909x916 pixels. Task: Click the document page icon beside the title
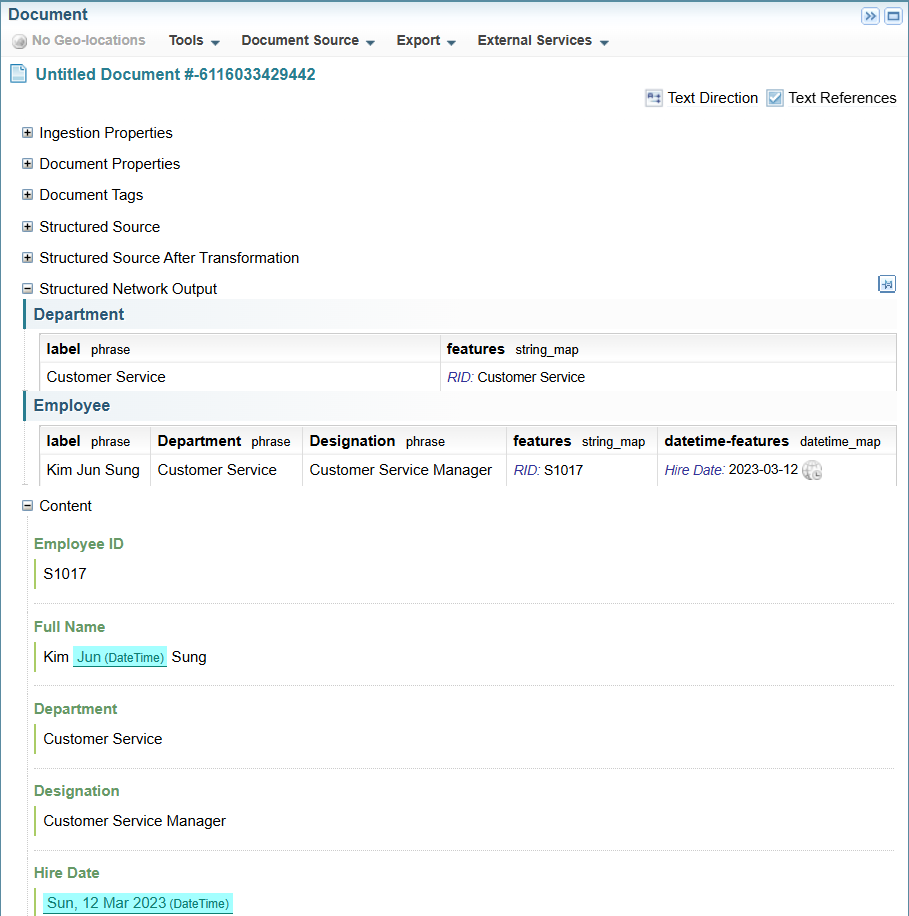pyautogui.click(x=18, y=74)
